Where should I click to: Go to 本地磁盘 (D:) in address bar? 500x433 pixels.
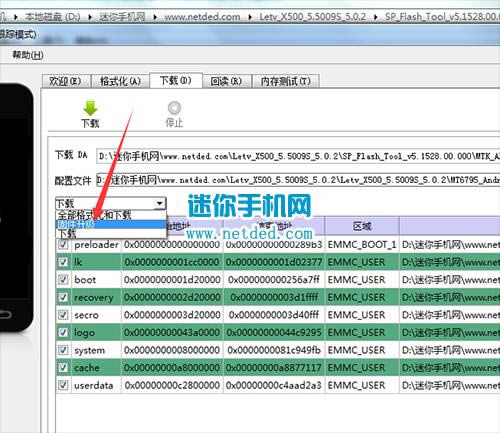click(x=53, y=17)
